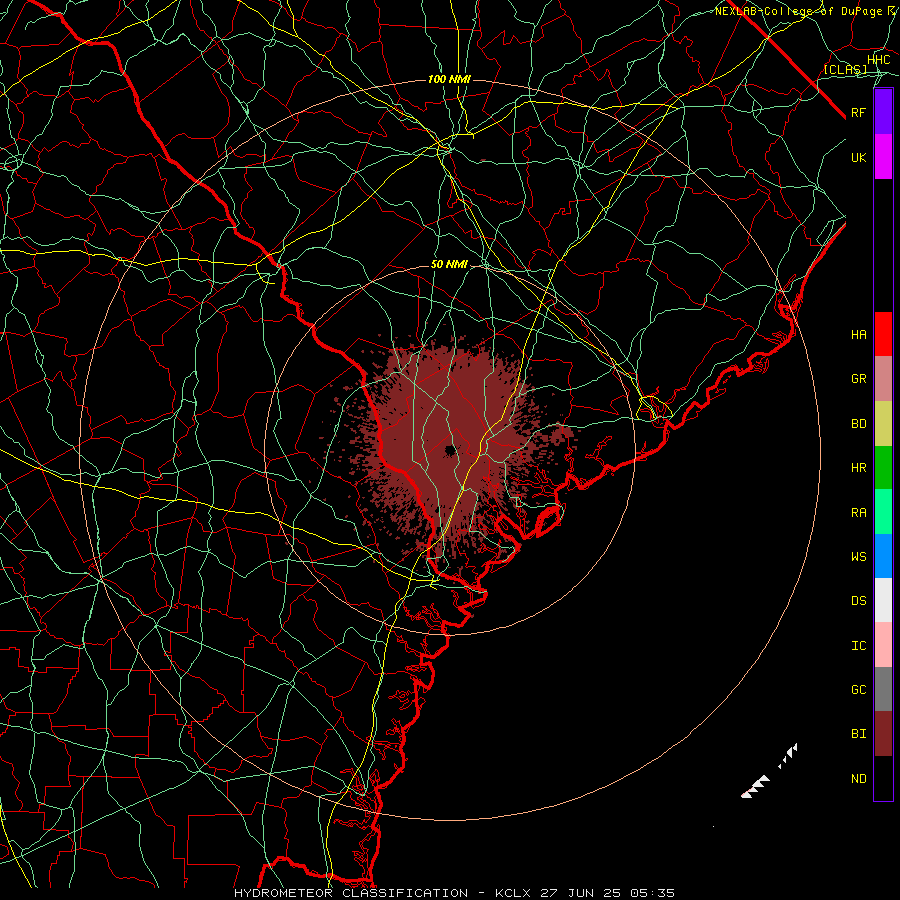Click the HR legend label
Image resolution: width=900 pixels, height=900 pixels.
click(858, 468)
